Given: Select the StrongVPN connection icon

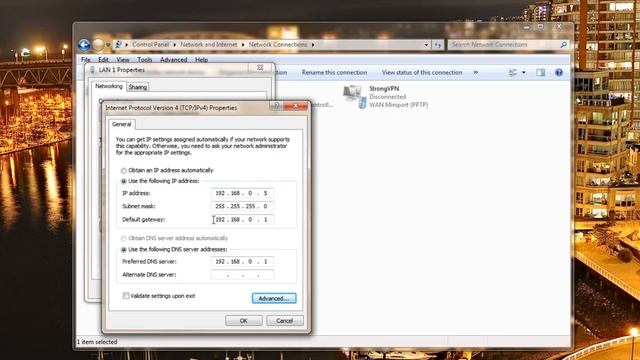Looking at the screenshot, I should pos(354,96).
